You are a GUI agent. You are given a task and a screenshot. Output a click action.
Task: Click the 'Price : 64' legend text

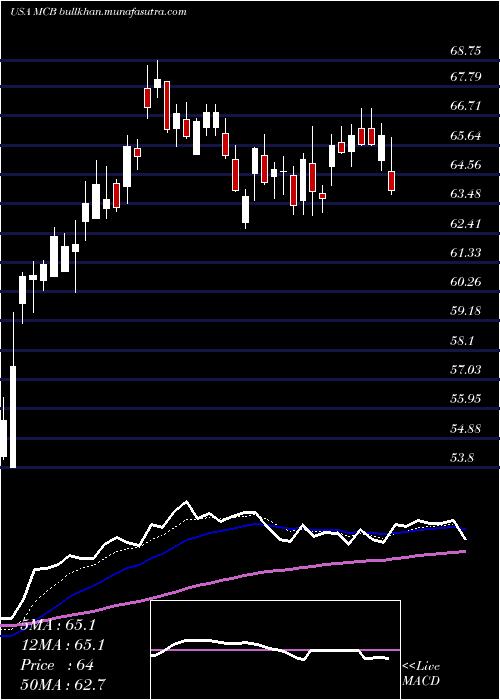57,665
